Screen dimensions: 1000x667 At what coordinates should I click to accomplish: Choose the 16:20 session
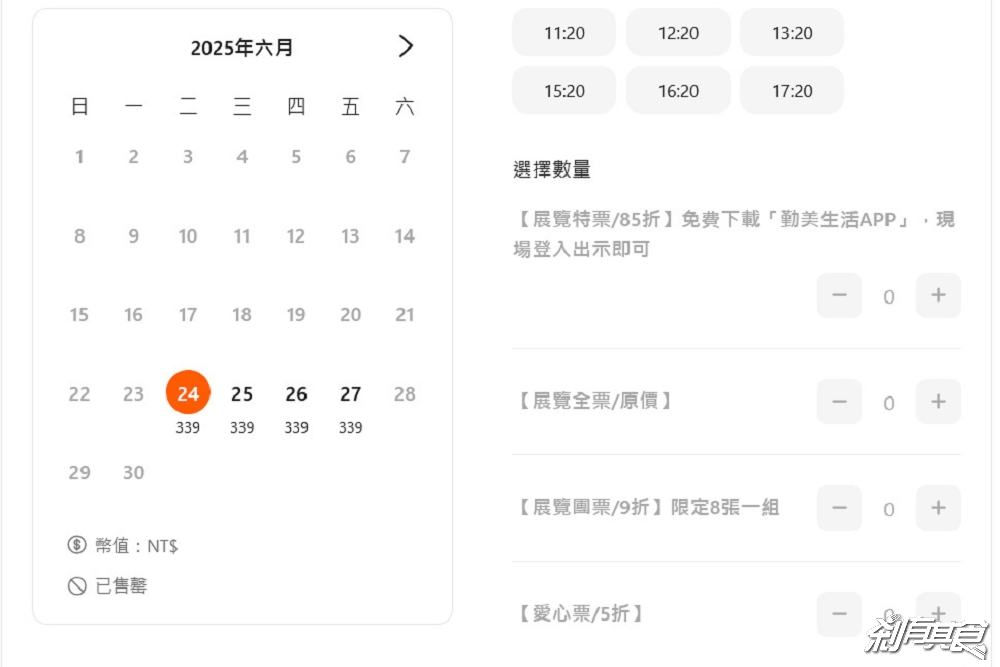pyautogui.click(x=678, y=91)
